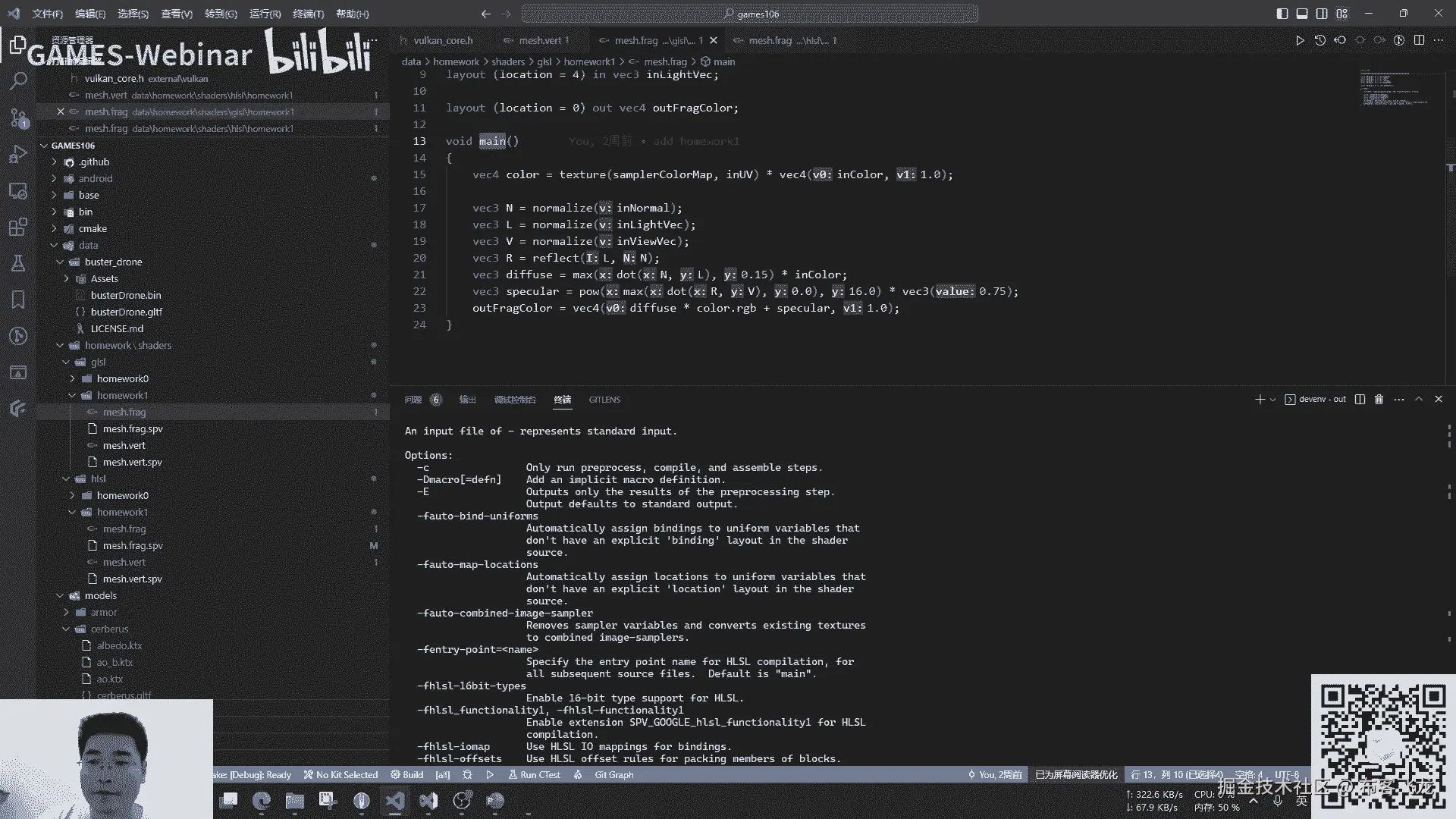Switch to the GITLENS panel tab

click(604, 400)
